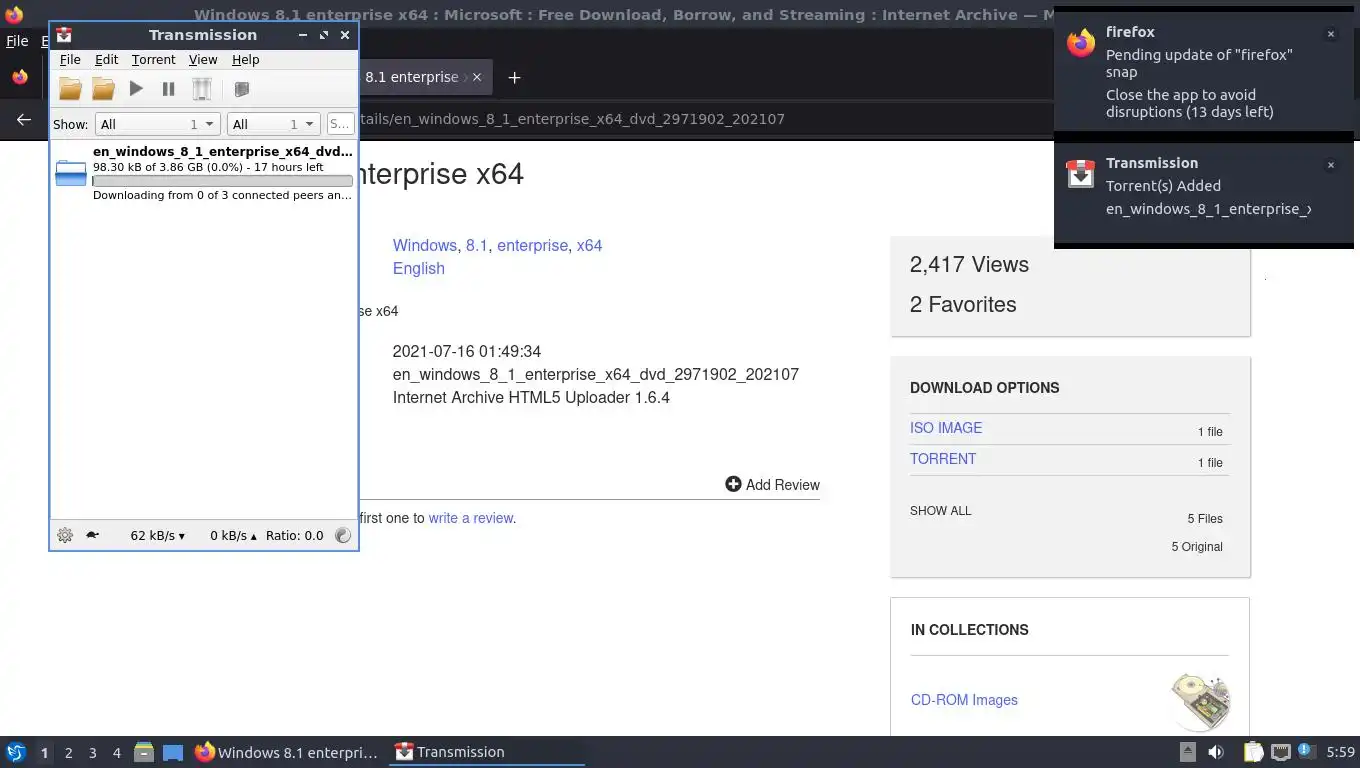This screenshot has width=1360, height=768.
Task: Click 'Downloading from 0 of 3 connected peers' status
Action: pyautogui.click(x=222, y=195)
